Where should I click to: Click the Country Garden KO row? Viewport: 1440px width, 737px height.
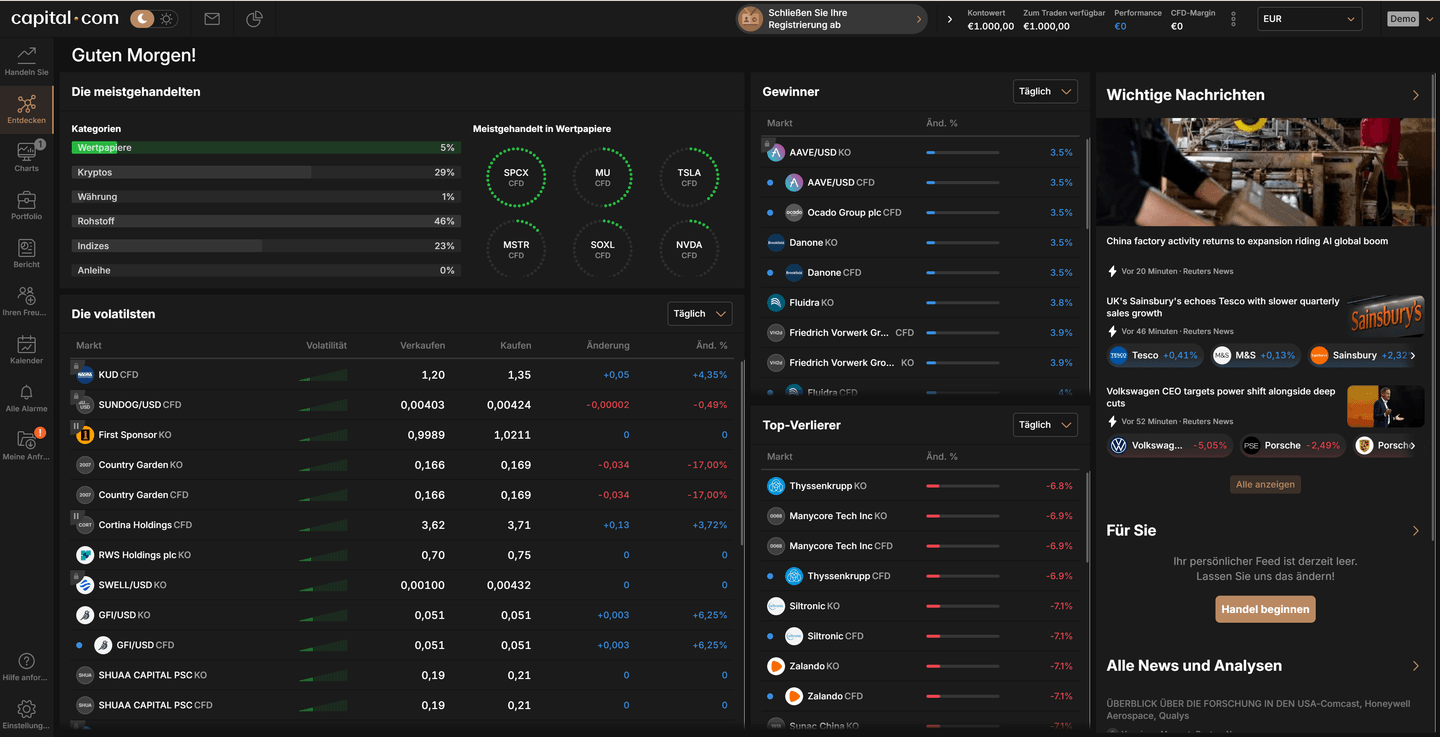(x=401, y=465)
